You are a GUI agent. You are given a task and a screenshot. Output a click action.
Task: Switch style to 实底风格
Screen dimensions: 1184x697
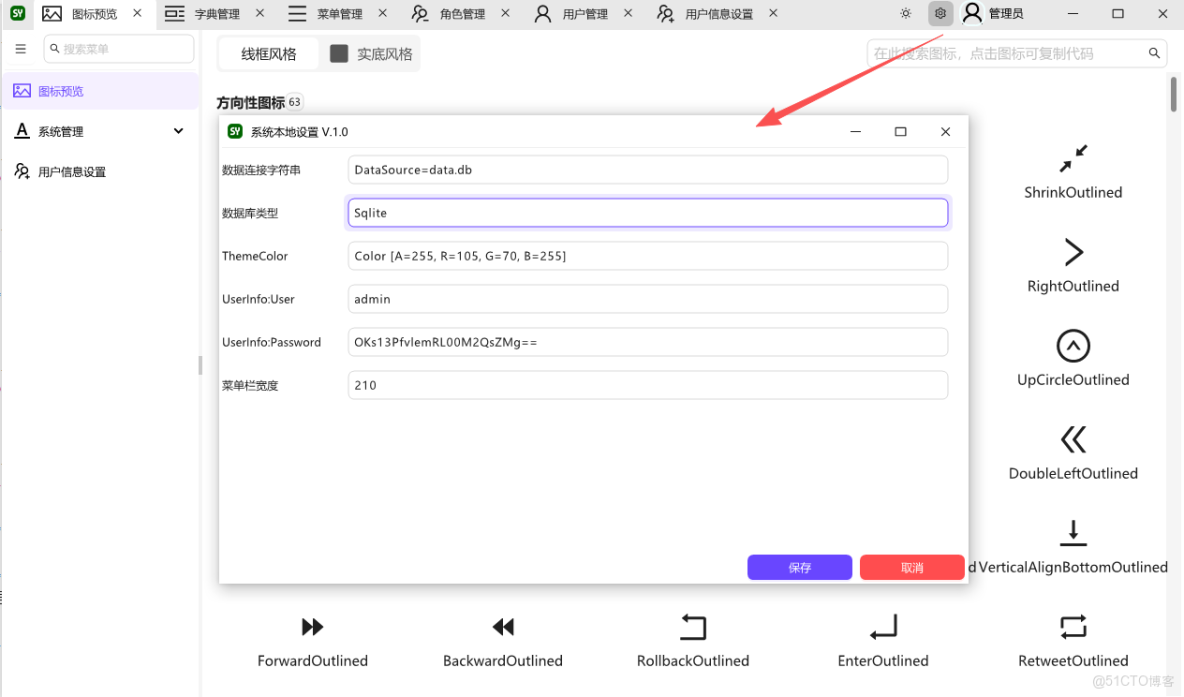pos(372,54)
